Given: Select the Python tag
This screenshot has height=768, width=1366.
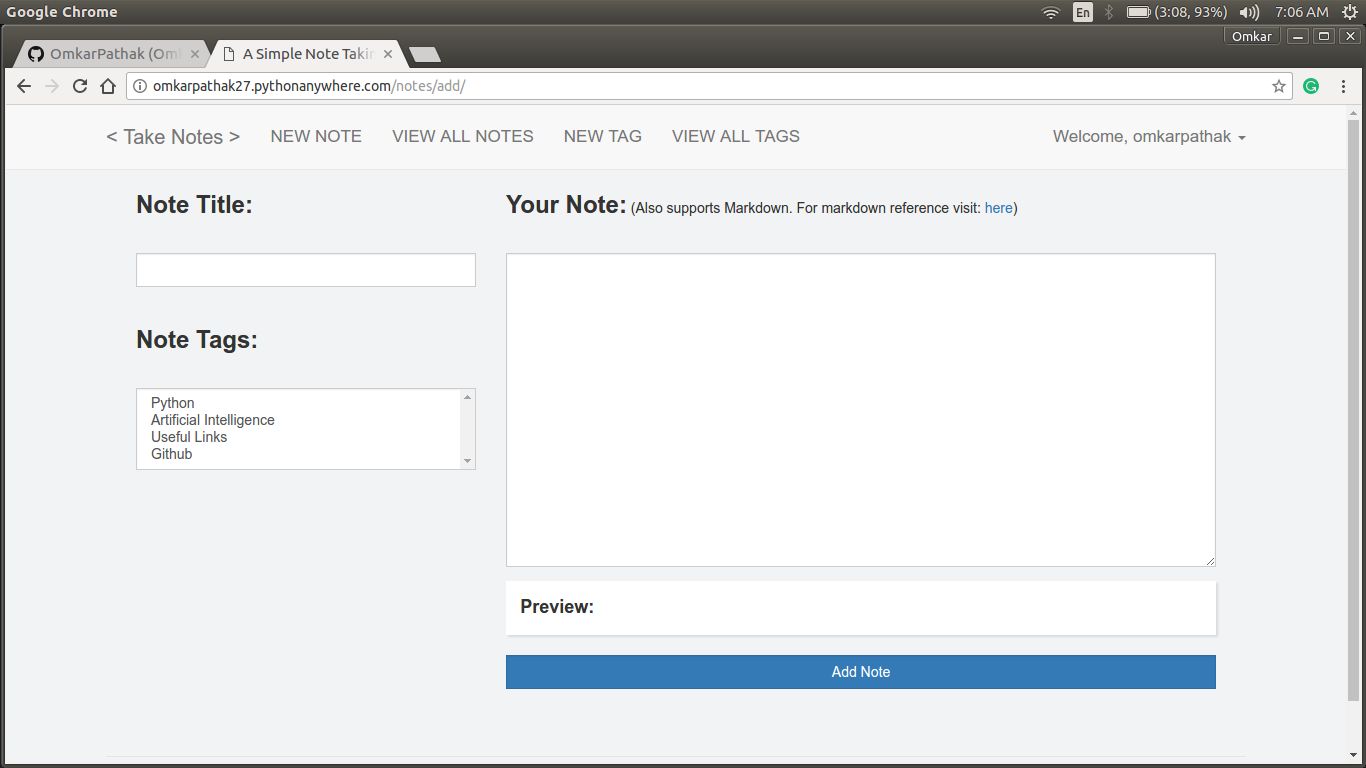Looking at the screenshot, I should tap(173, 403).
